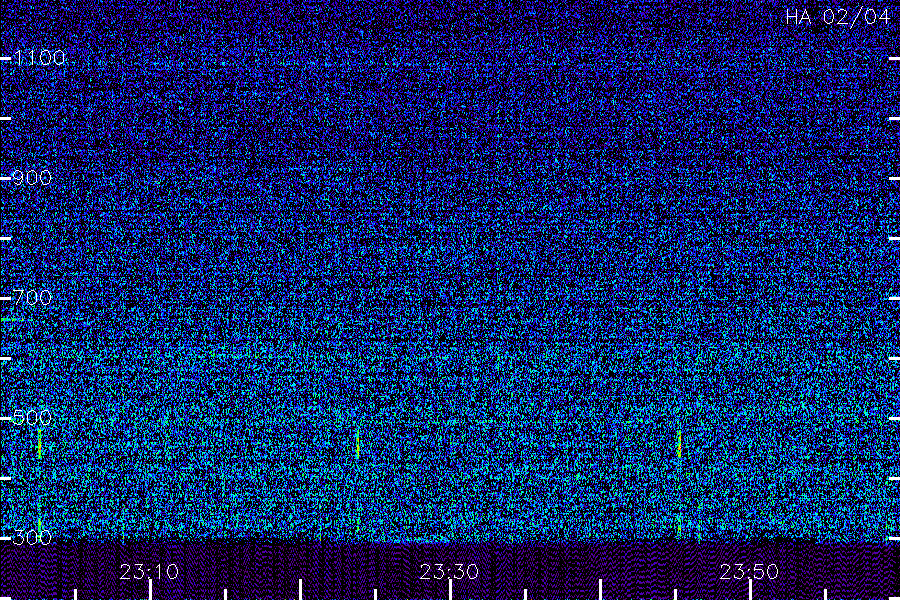Click the tall tick mark under 23:10
This screenshot has width=900, height=600.
pyautogui.click(x=150, y=590)
